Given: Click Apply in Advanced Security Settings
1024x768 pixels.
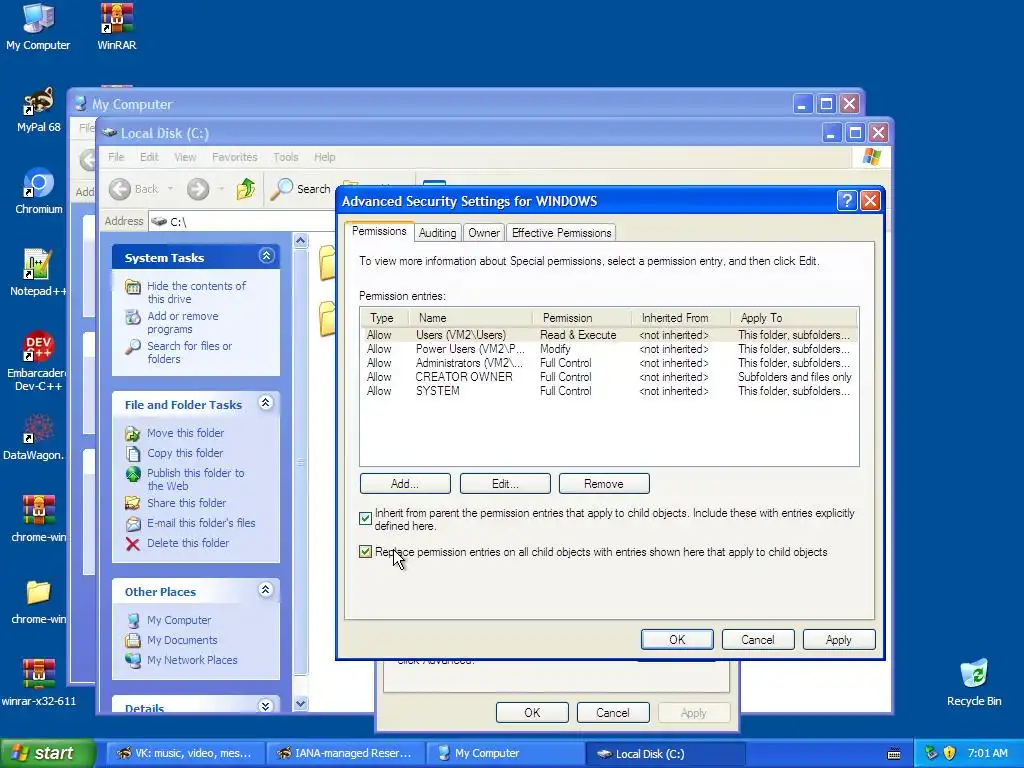Looking at the screenshot, I should tap(839, 640).
